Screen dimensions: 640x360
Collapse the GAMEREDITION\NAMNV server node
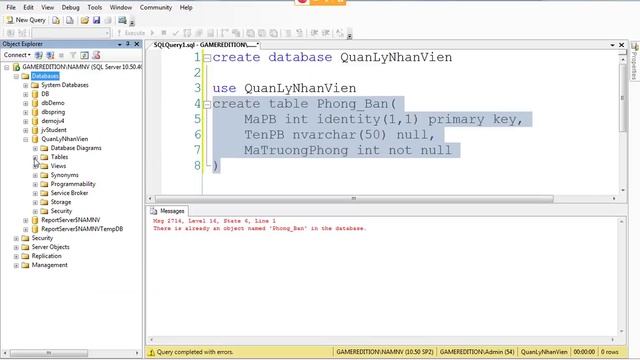(7, 67)
